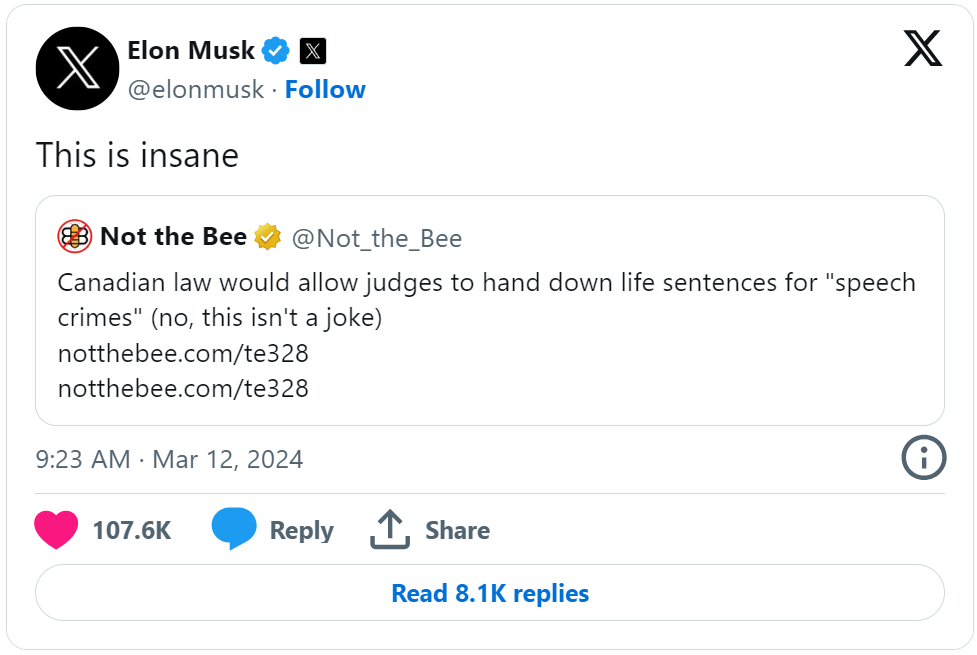The width and height of the screenshot is (977, 655).
Task: Open the second notthebee.com/te328 link
Action: pos(183,388)
